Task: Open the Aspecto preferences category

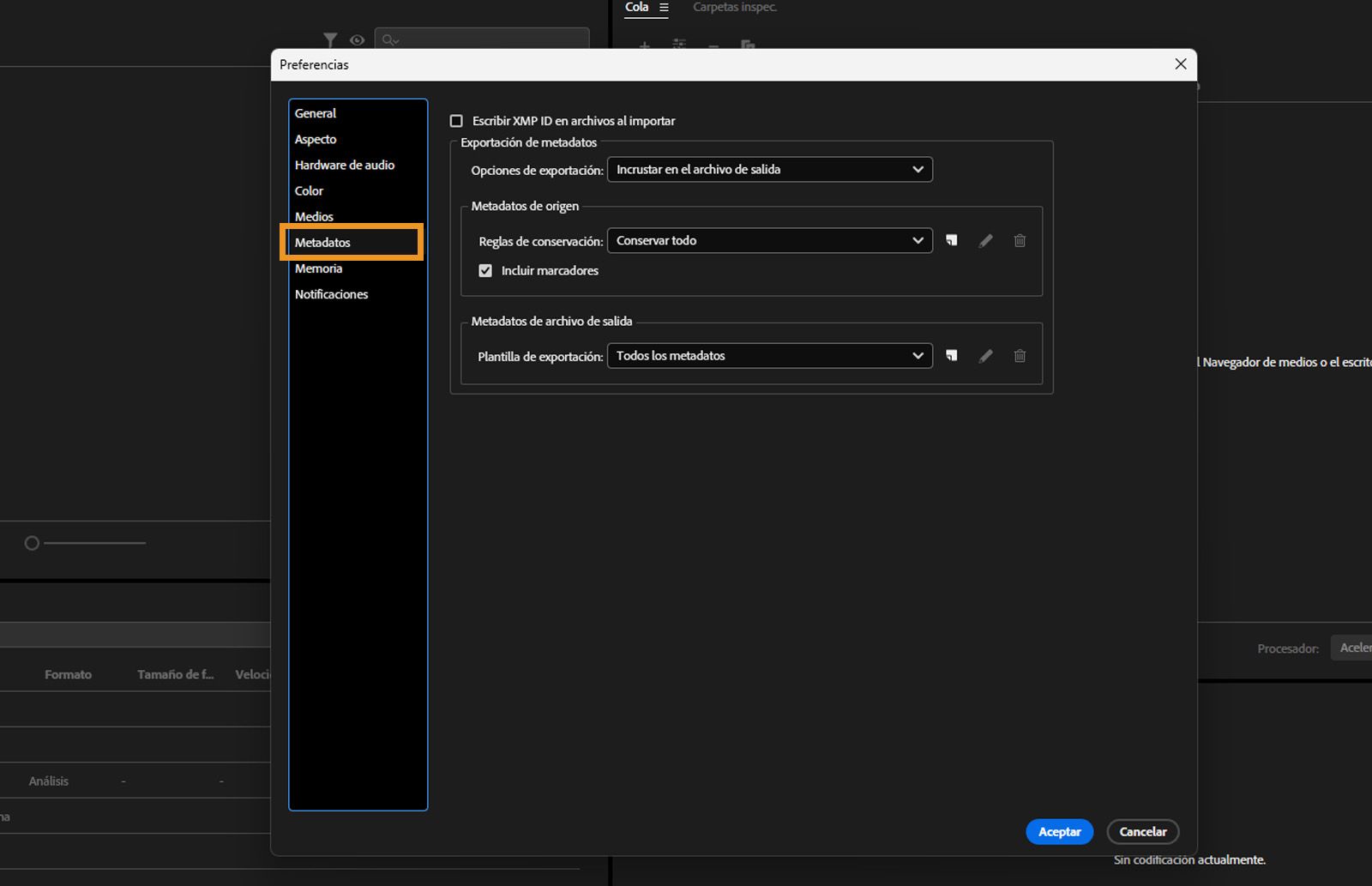Action: coord(316,139)
